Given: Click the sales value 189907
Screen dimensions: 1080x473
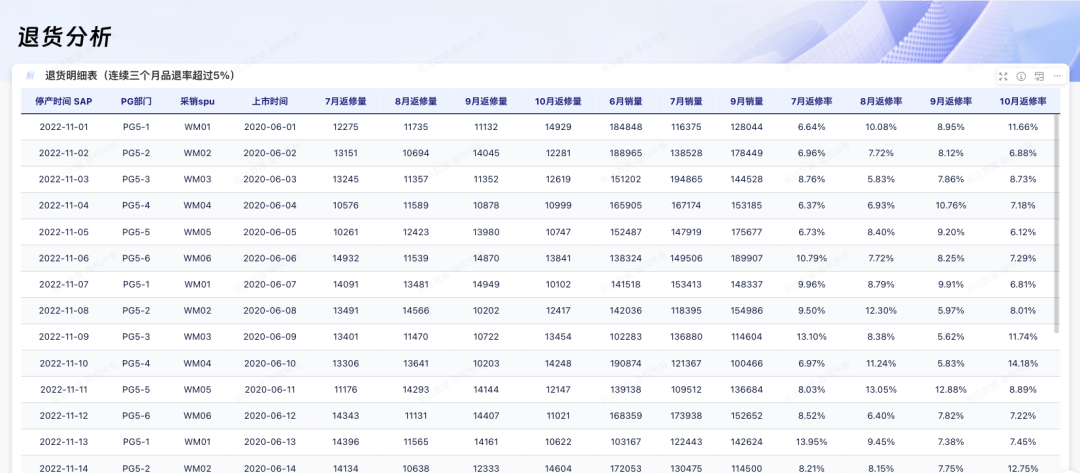Looking at the screenshot, I should (747, 258).
